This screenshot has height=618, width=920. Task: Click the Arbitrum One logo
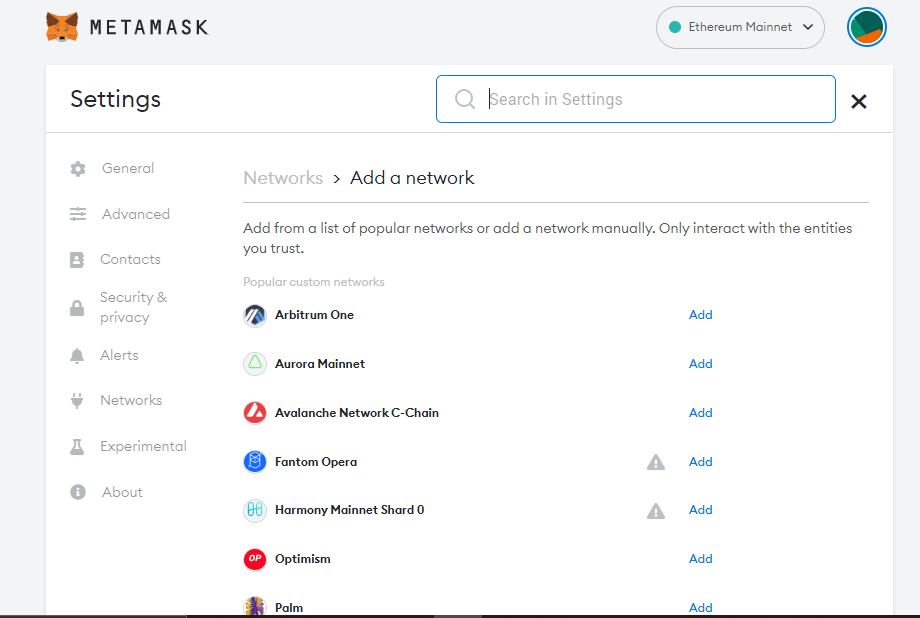[x=255, y=315]
